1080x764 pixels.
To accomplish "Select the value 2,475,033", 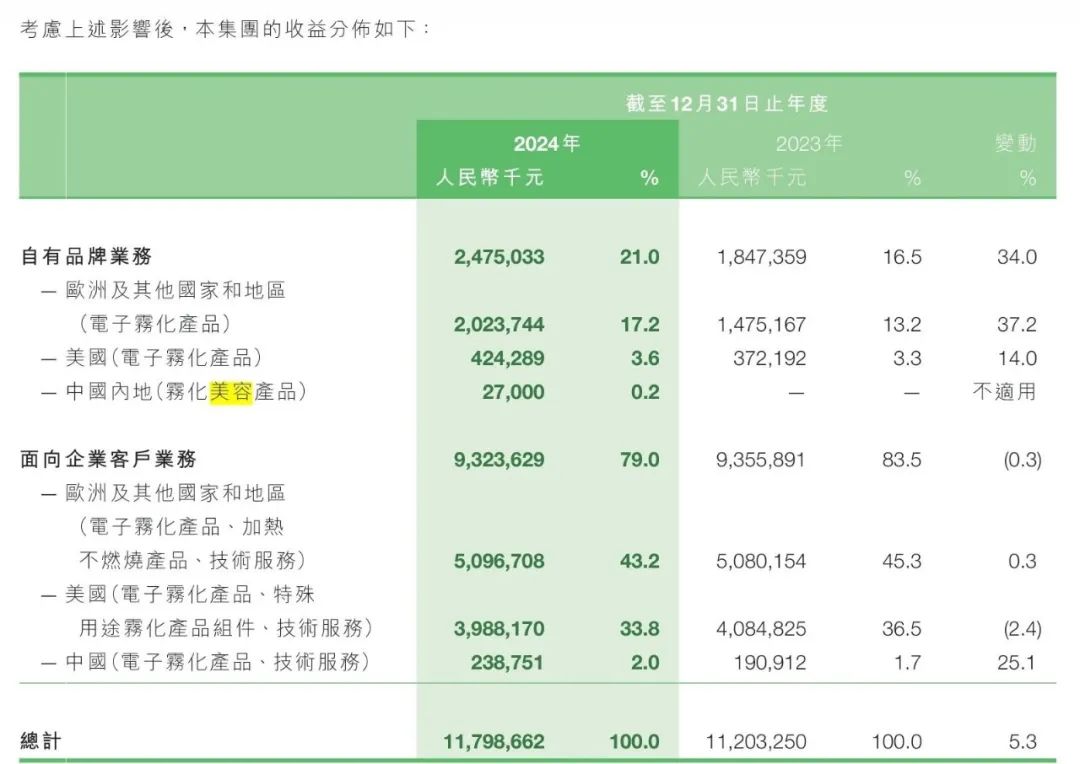I will [x=499, y=257].
